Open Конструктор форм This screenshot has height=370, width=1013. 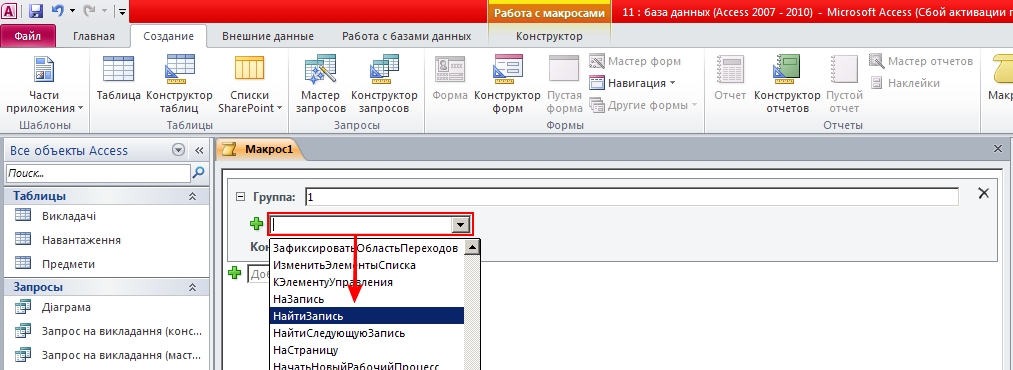point(507,85)
